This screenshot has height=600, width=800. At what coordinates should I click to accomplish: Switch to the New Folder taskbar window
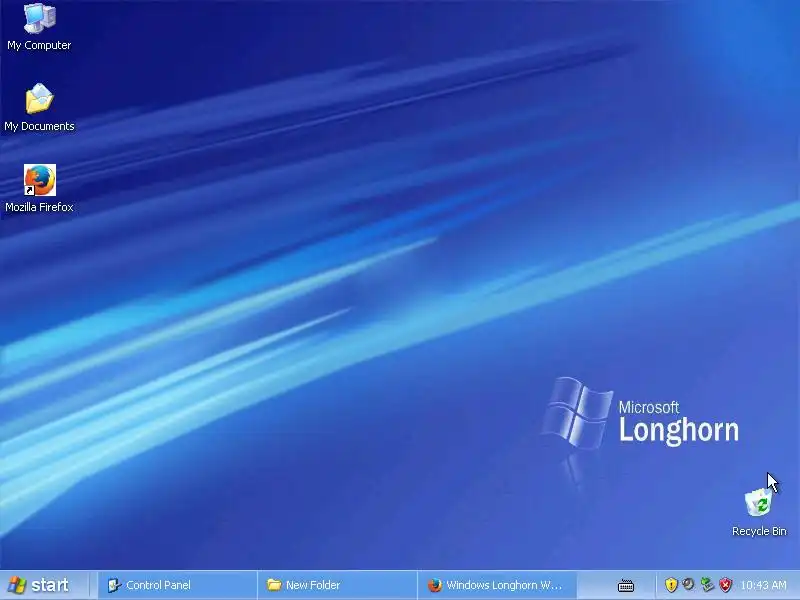coord(337,585)
